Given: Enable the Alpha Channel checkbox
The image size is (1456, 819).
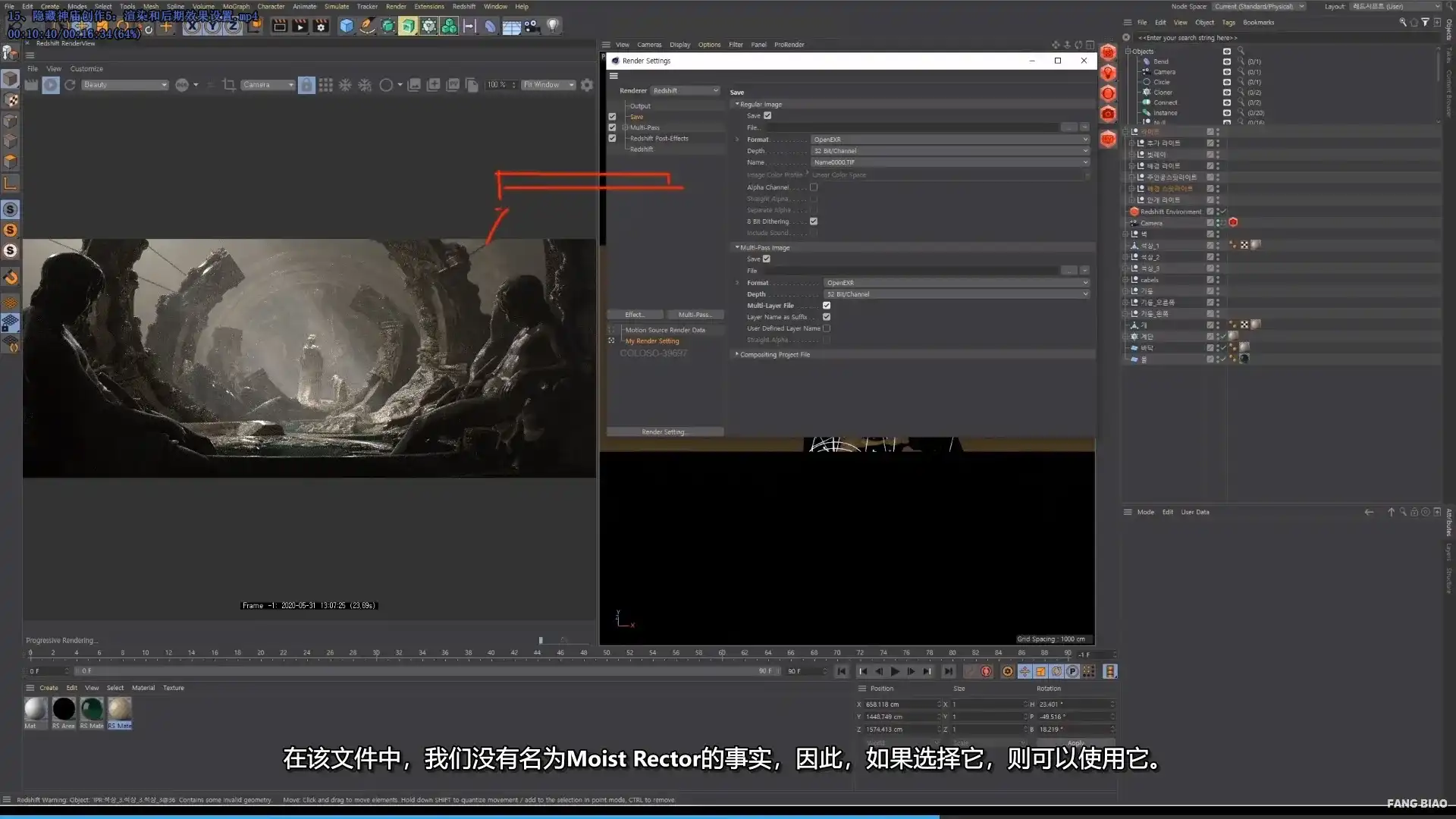Looking at the screenshot, I should [814, 187].
